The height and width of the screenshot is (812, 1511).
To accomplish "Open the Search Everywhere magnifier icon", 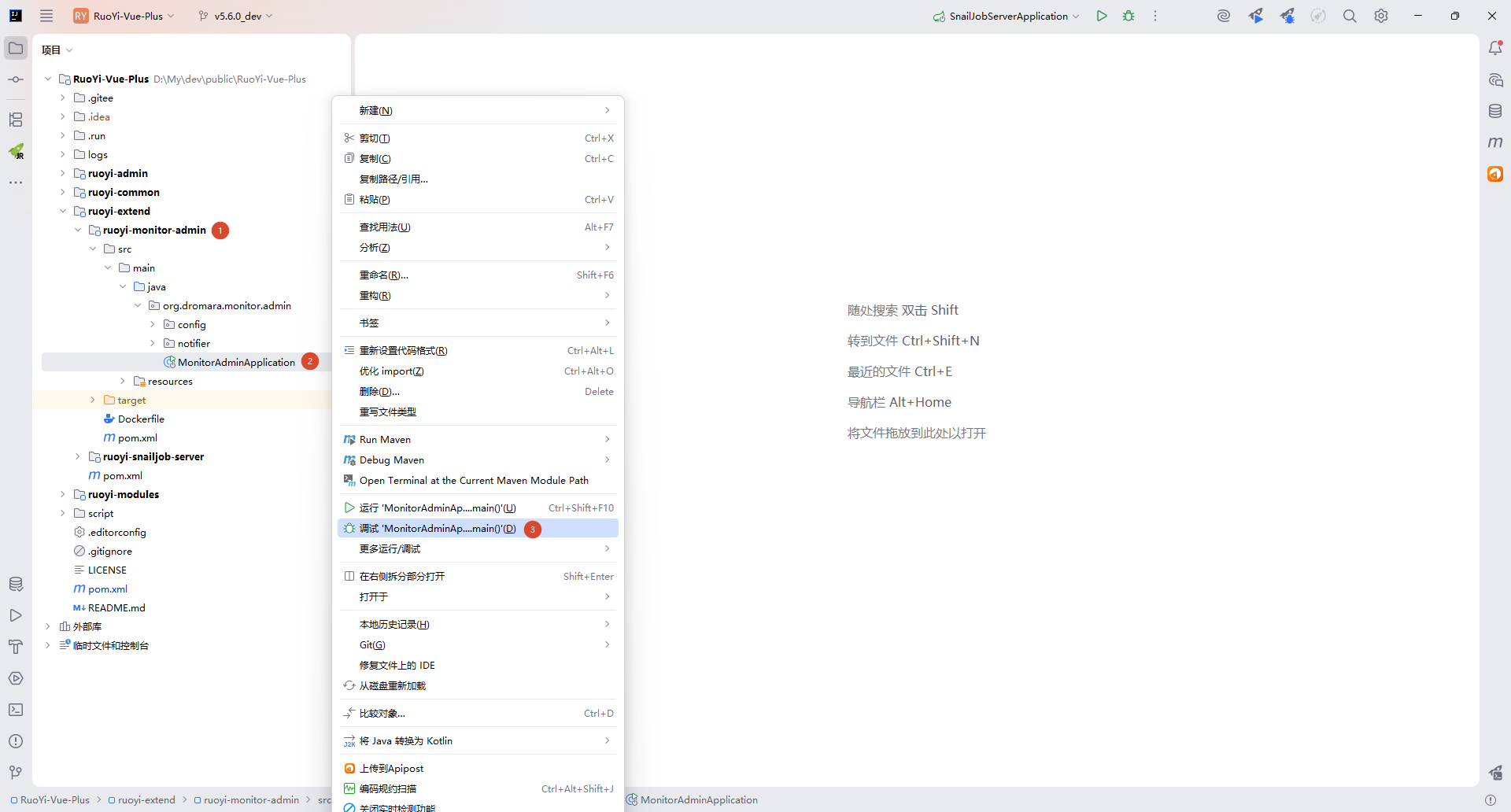I will click(x=1350, y=16).
